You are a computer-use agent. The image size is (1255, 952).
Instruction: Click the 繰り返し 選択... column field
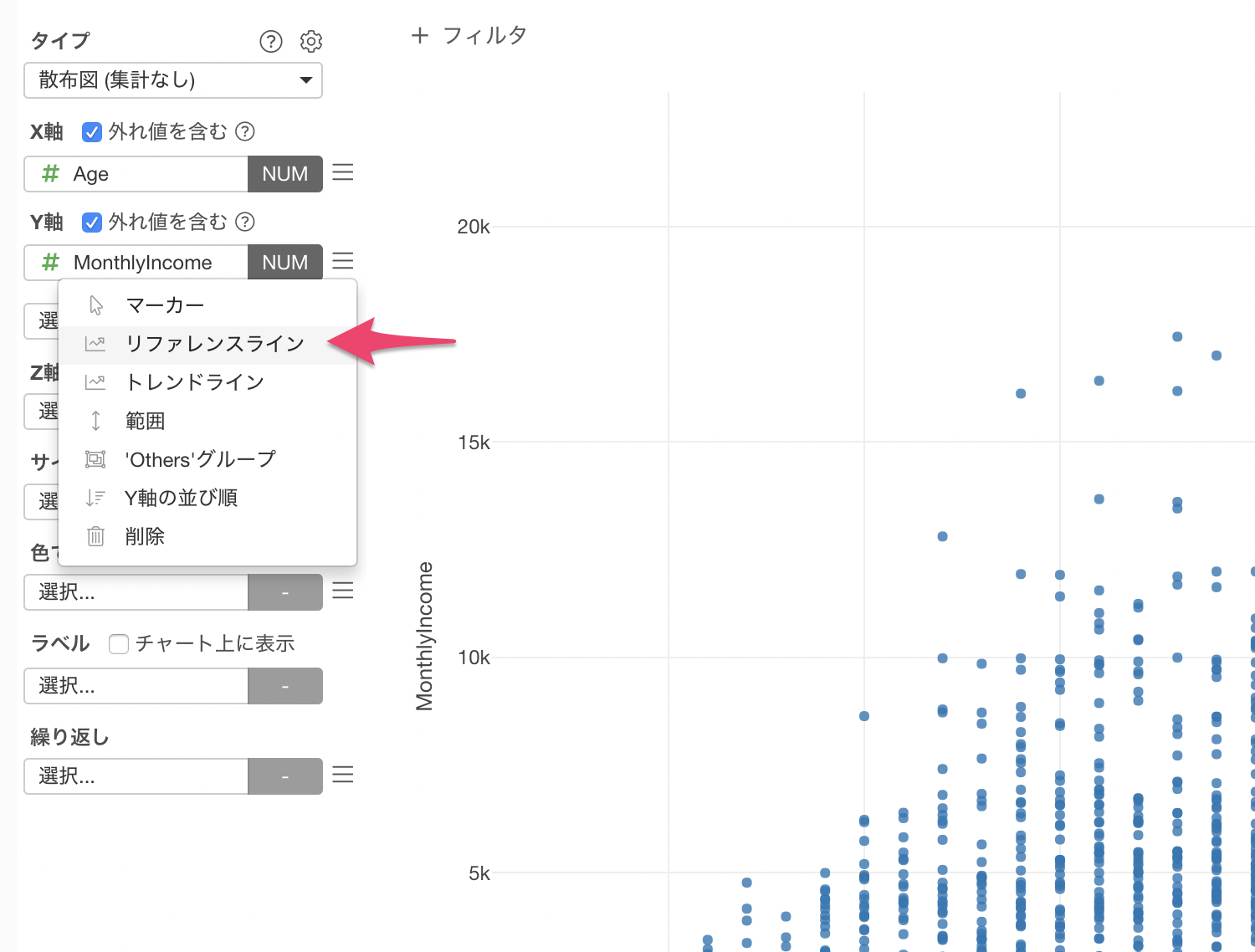coord(136,776)
